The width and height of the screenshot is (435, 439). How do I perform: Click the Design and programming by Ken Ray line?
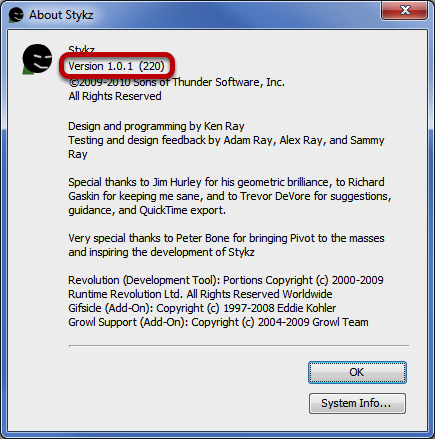click(x=156, y=126)
